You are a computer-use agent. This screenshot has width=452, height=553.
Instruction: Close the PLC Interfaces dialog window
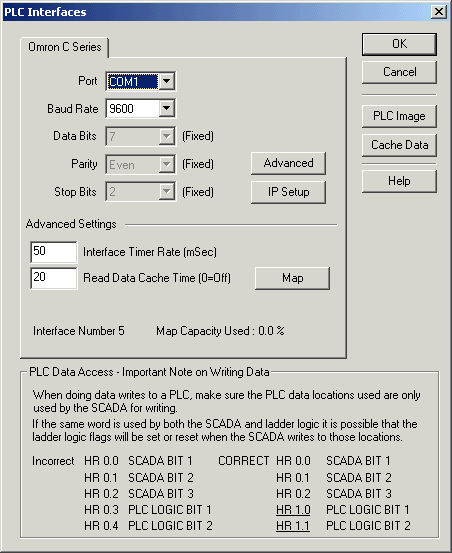pos(439,12)
